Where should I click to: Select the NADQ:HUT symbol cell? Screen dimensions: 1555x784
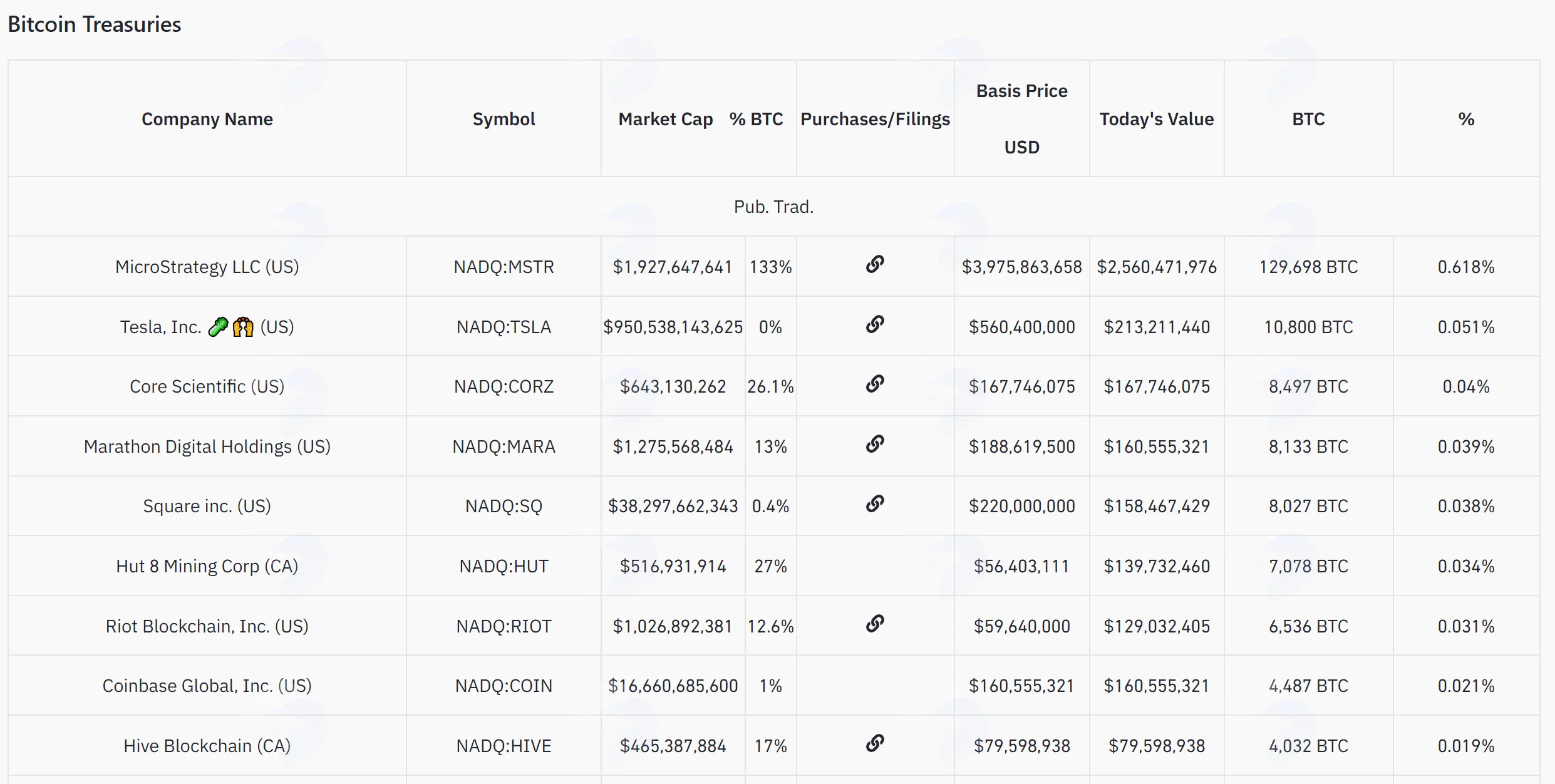point(504,566)
